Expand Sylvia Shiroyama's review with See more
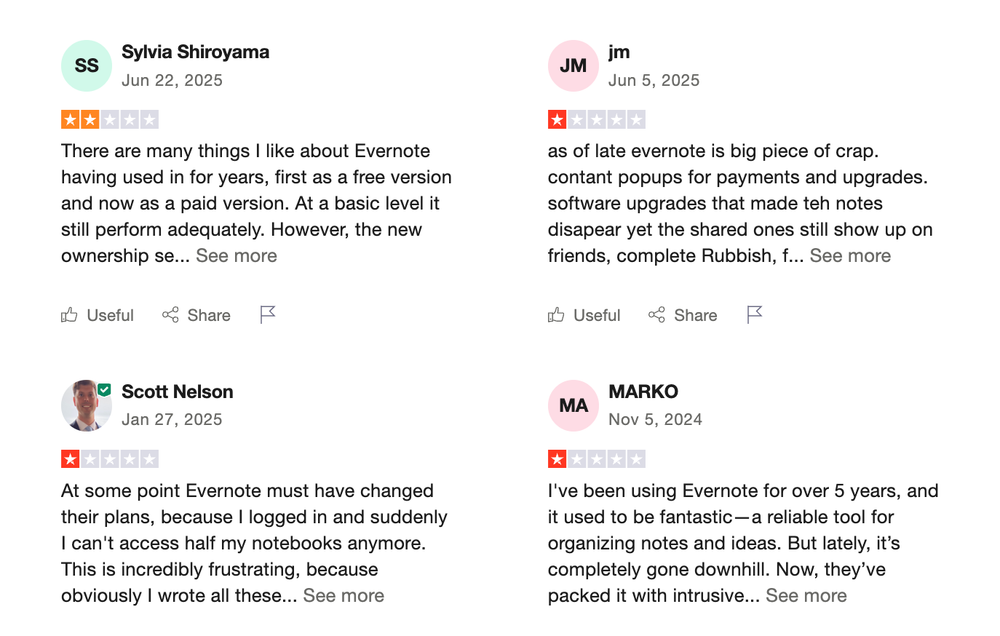The width and height of the screenshot is (1000, 636). (236, 255)
